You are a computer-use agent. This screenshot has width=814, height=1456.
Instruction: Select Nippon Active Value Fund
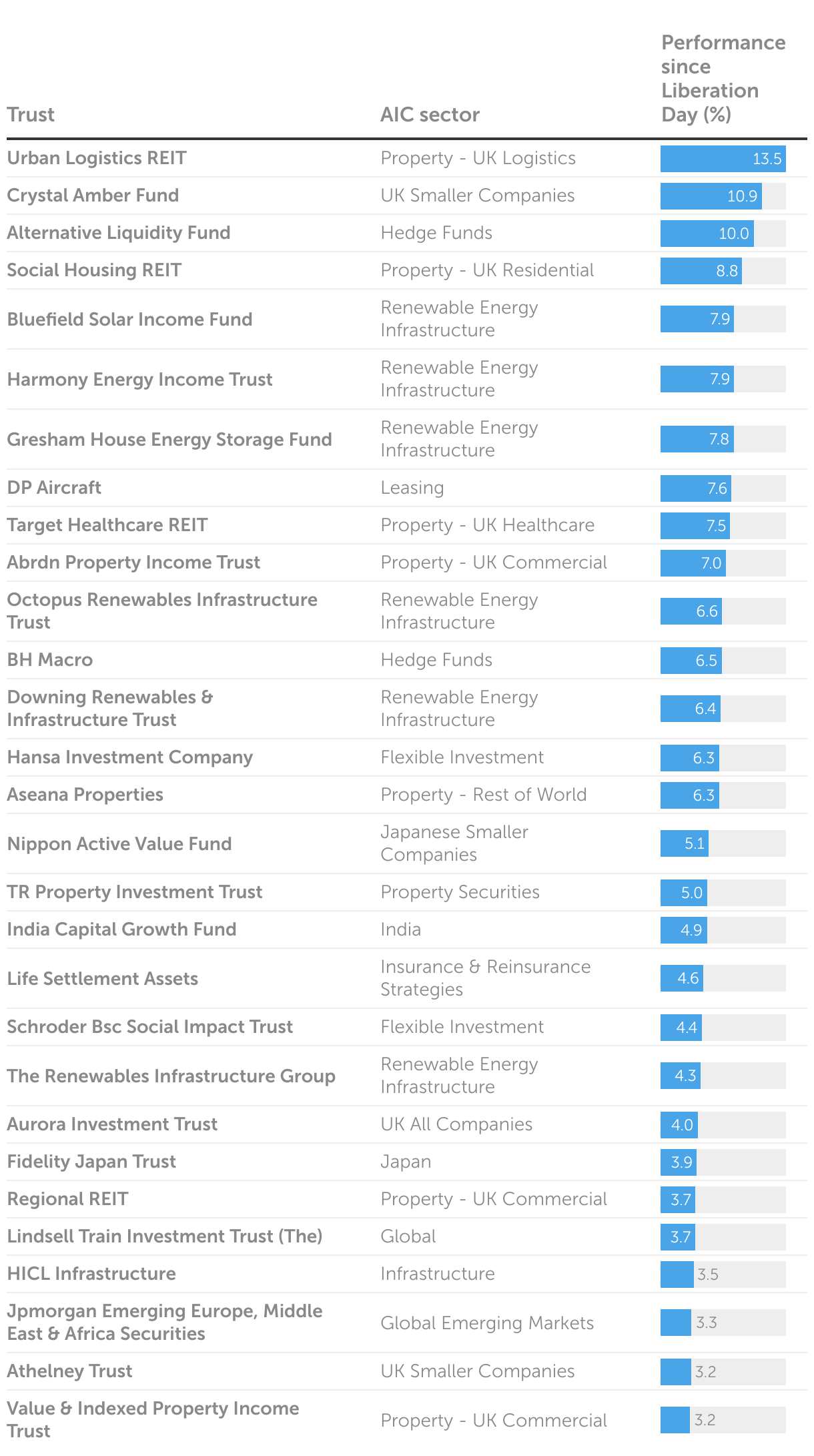click(x=119, y=844)
